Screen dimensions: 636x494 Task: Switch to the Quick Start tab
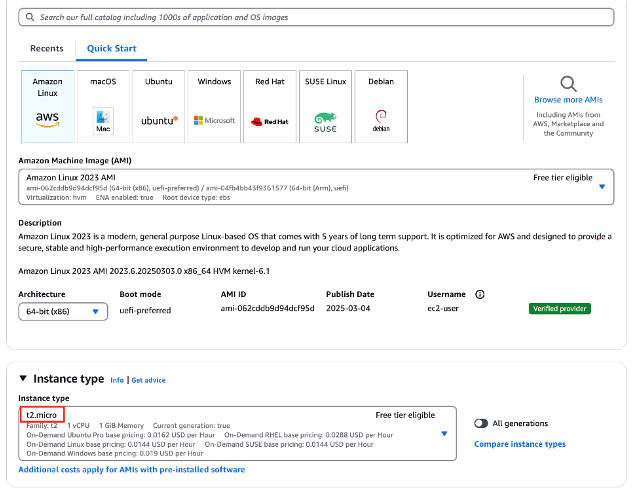coord(112,48)
